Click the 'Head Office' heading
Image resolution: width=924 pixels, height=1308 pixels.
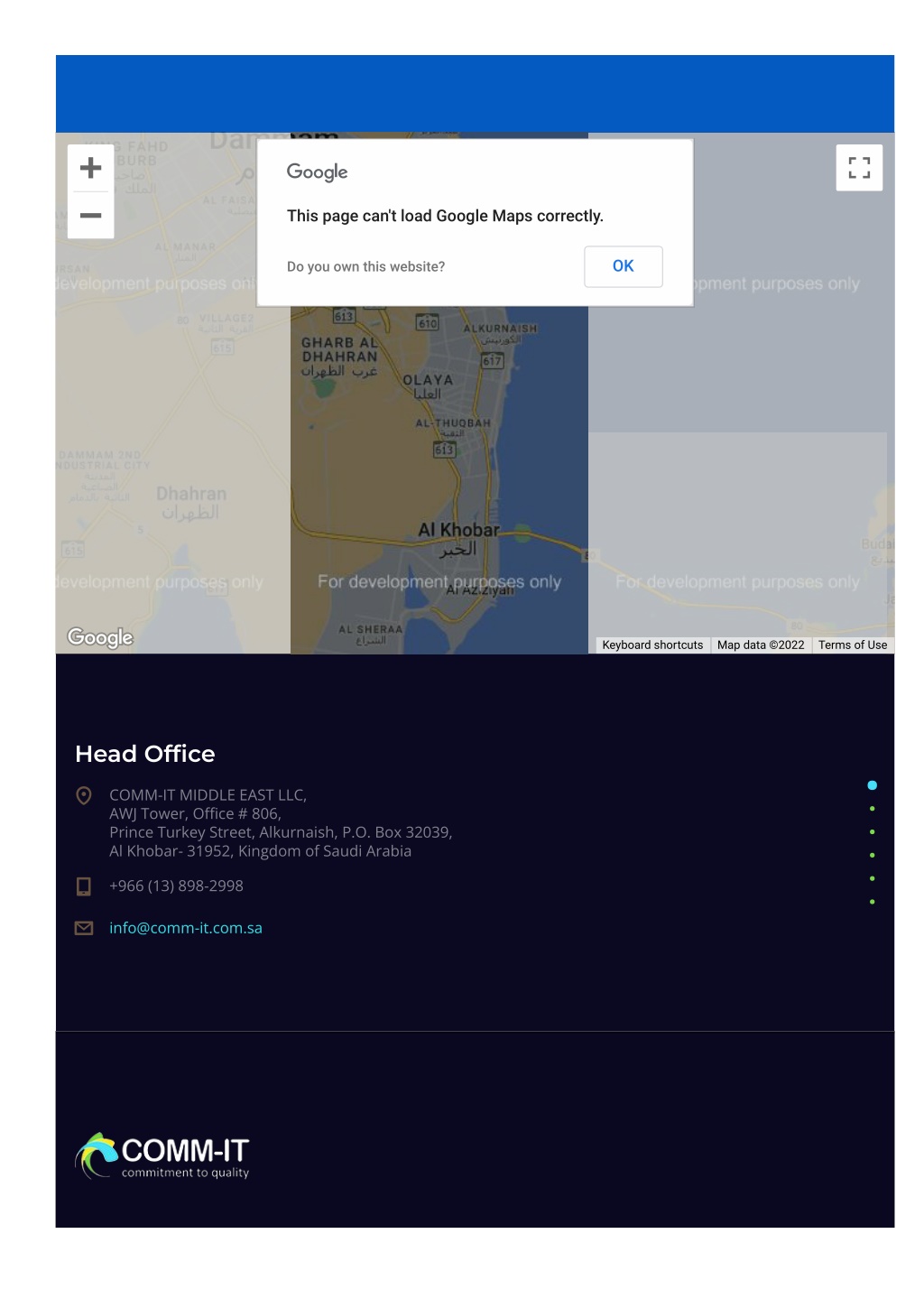click(145, 754)
